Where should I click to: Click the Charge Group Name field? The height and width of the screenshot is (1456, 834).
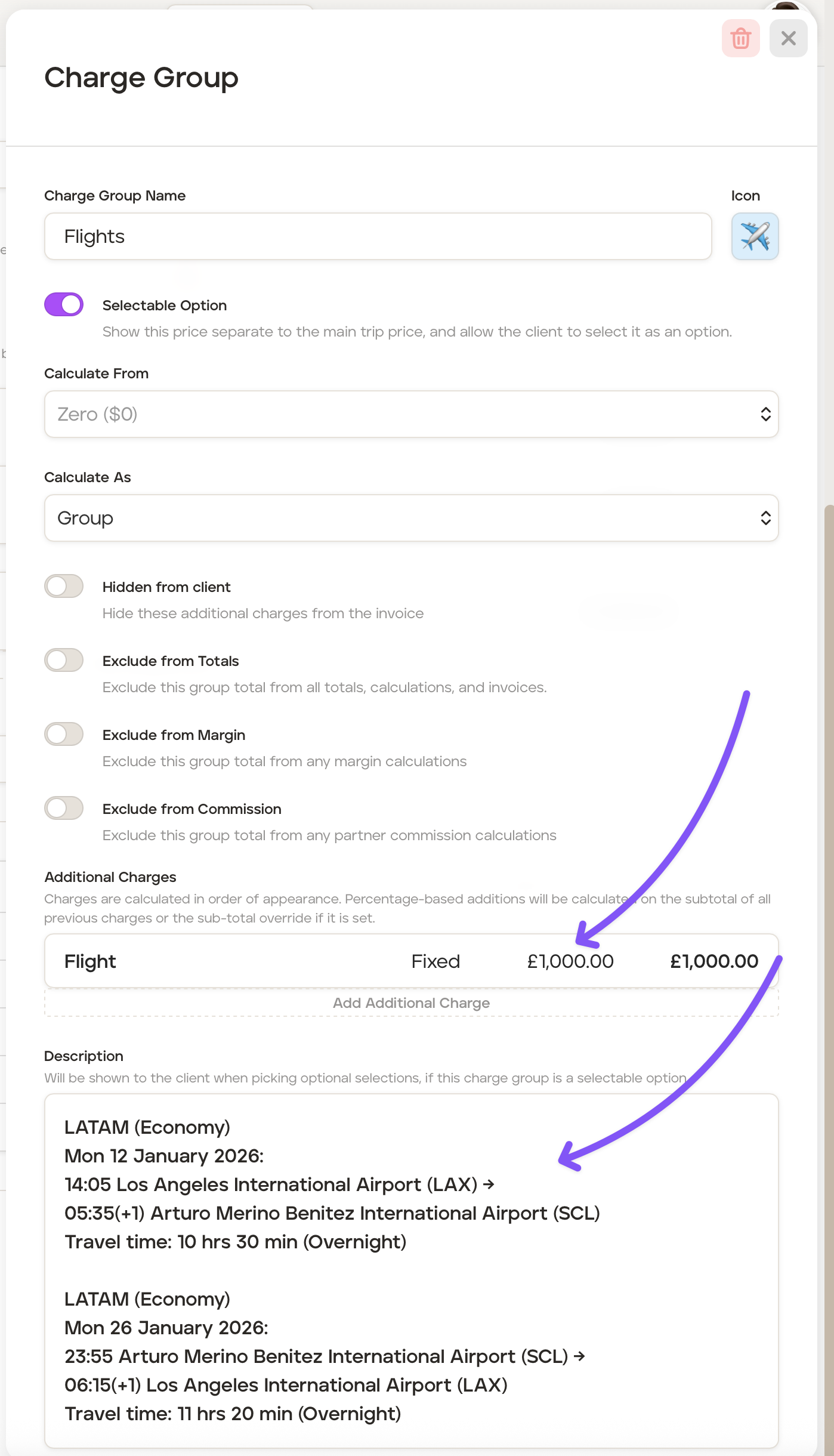378,236
